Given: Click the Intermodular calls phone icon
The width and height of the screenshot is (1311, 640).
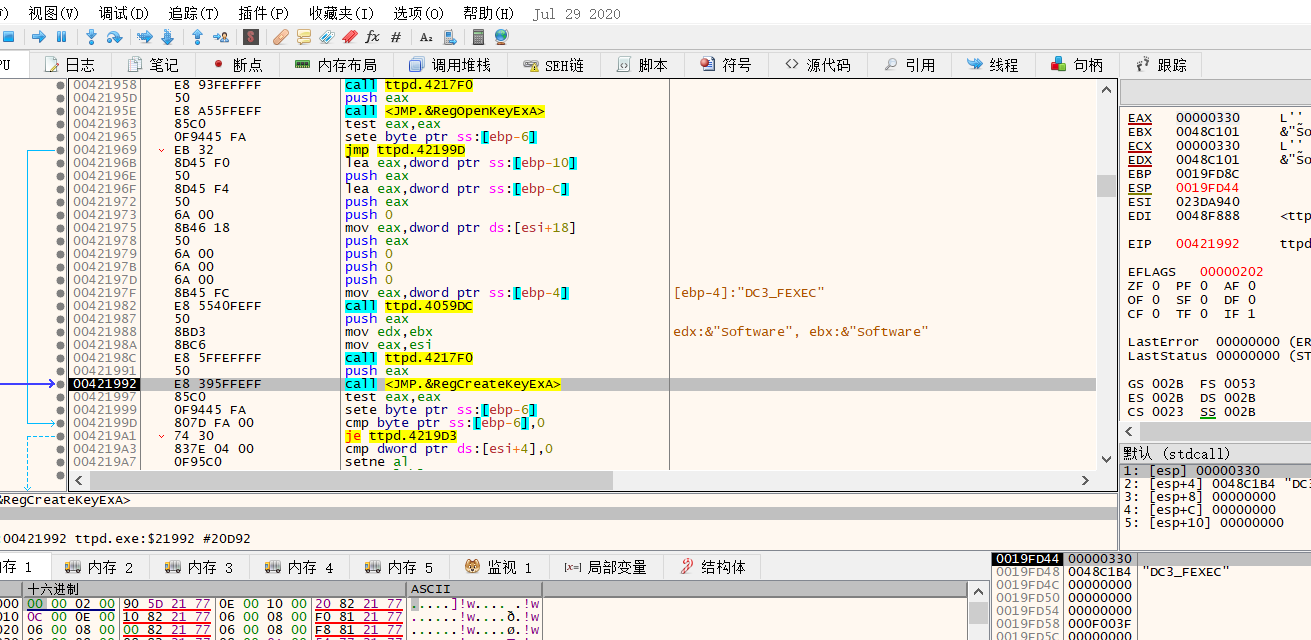Looking at the screenshot, I should click(449, 37).
